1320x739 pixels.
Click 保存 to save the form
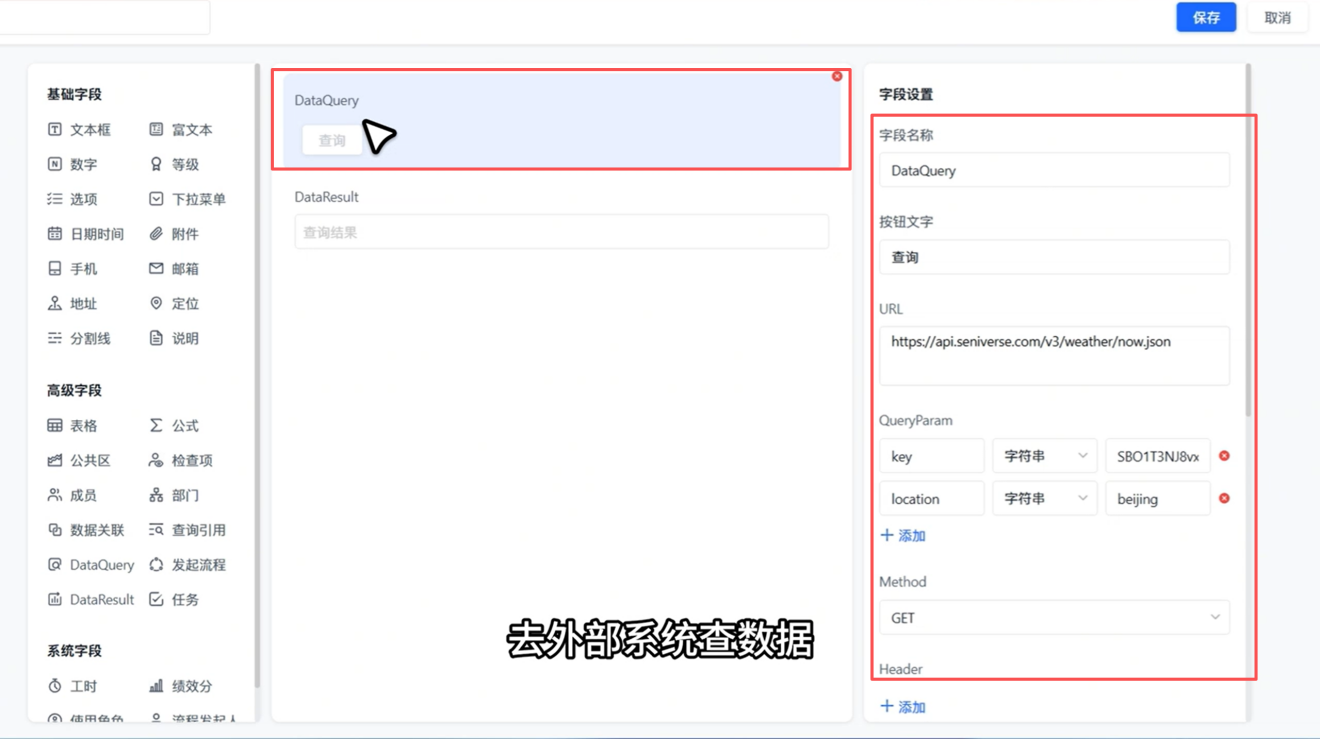click(1206, 17)
